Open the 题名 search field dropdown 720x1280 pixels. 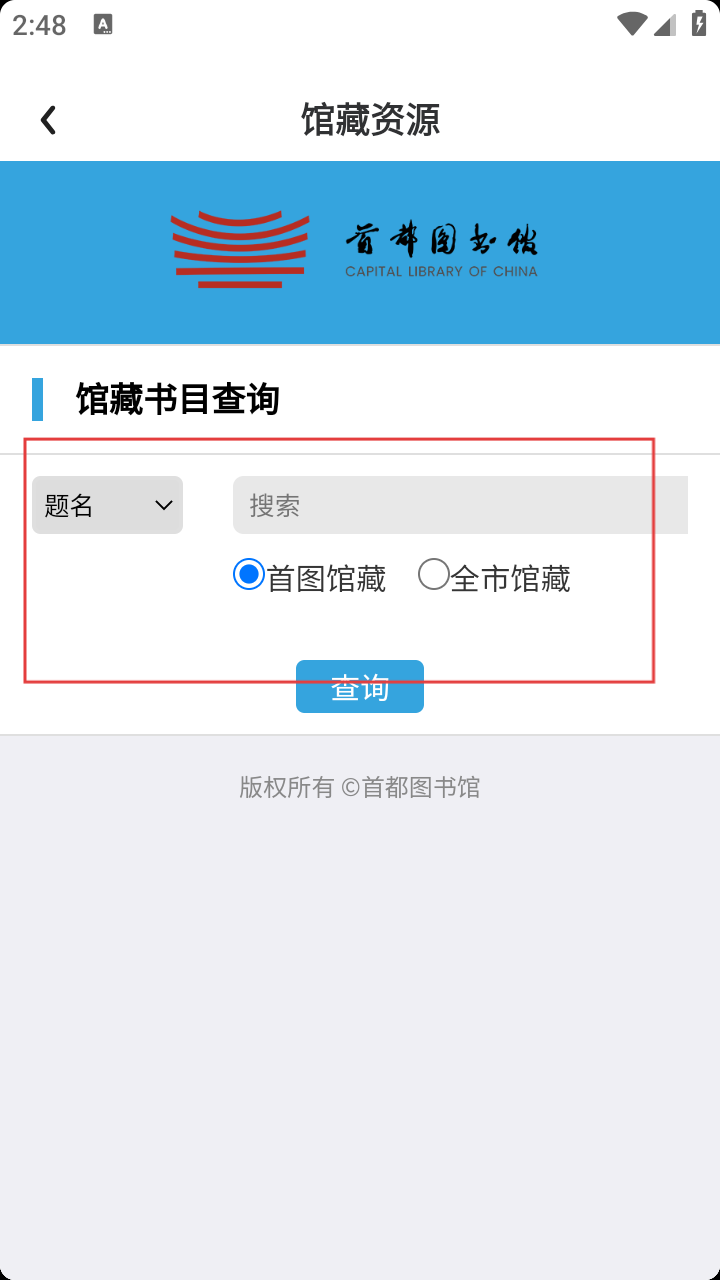click(x=107, y=505)
